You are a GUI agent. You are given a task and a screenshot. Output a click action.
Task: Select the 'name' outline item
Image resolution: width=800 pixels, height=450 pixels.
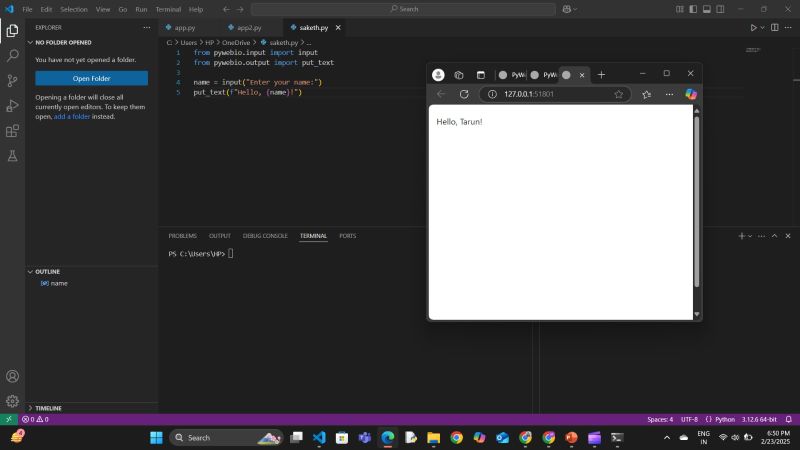[x=59, y=283]
